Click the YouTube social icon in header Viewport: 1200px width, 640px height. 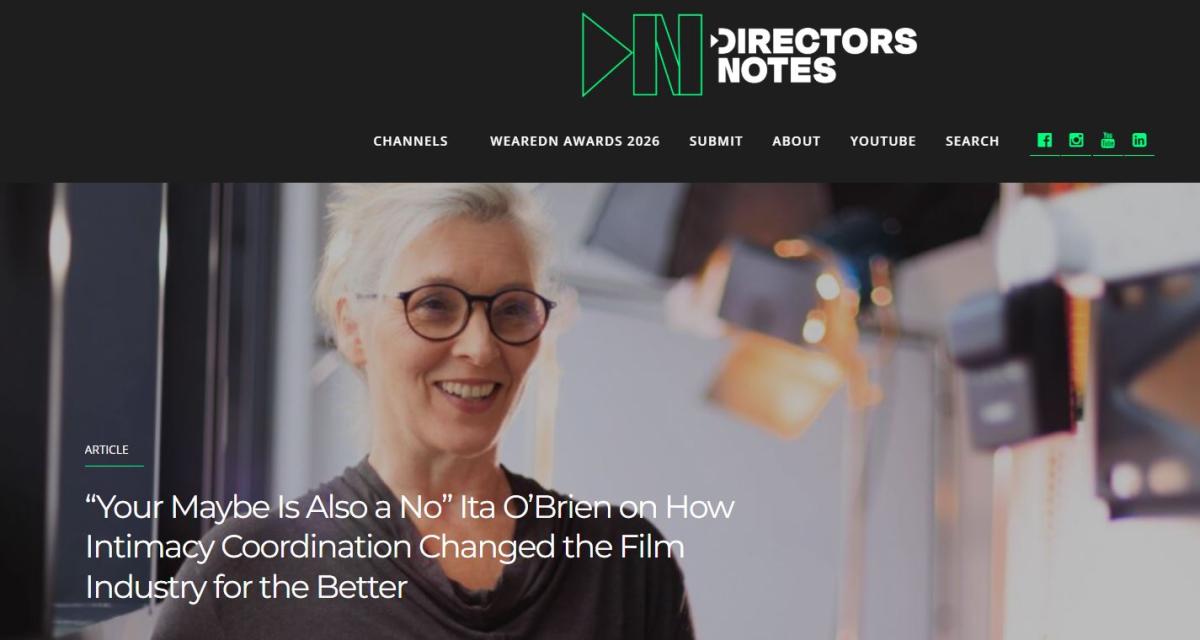[1108, 140]
